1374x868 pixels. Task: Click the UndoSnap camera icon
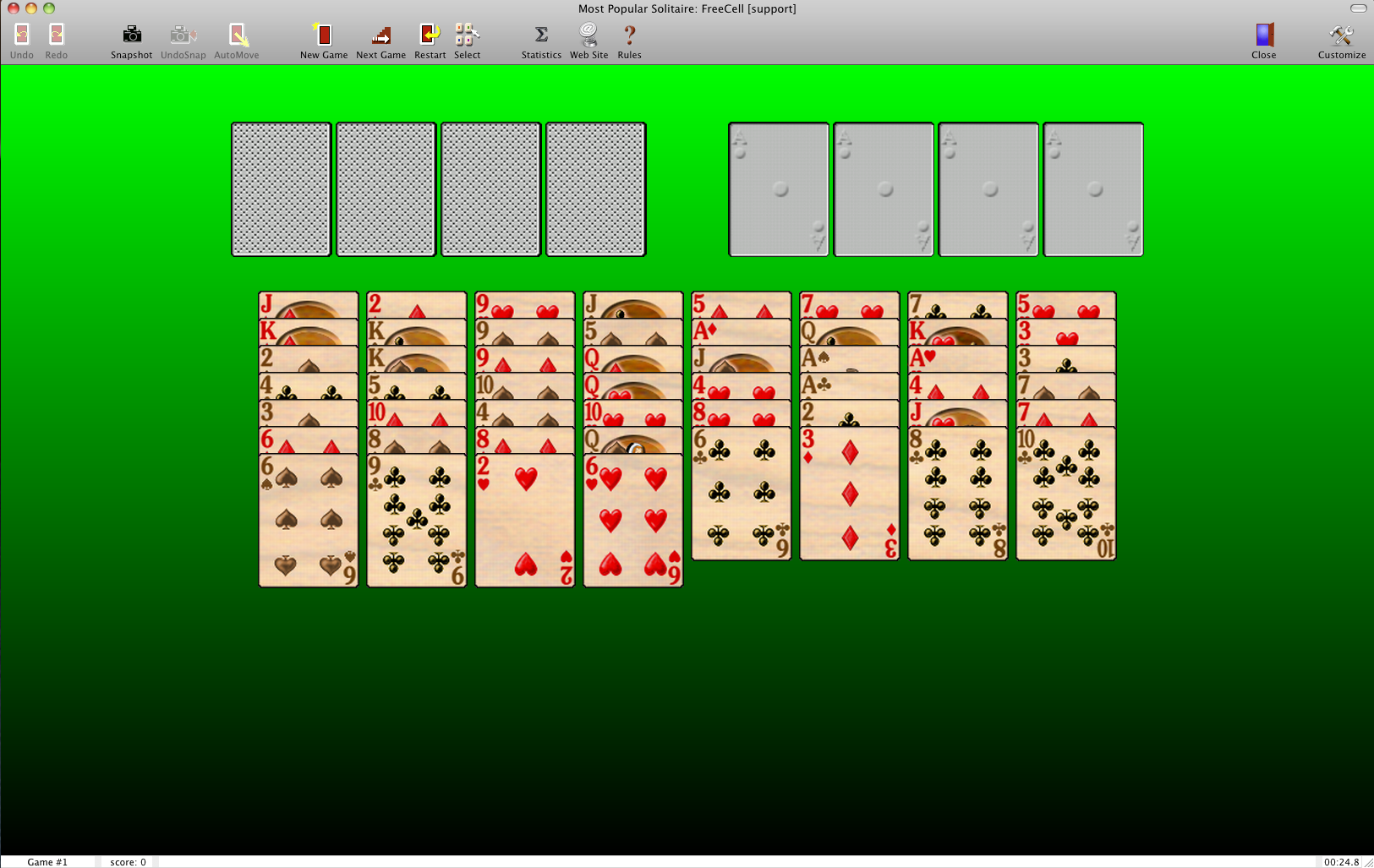point(183,35)
